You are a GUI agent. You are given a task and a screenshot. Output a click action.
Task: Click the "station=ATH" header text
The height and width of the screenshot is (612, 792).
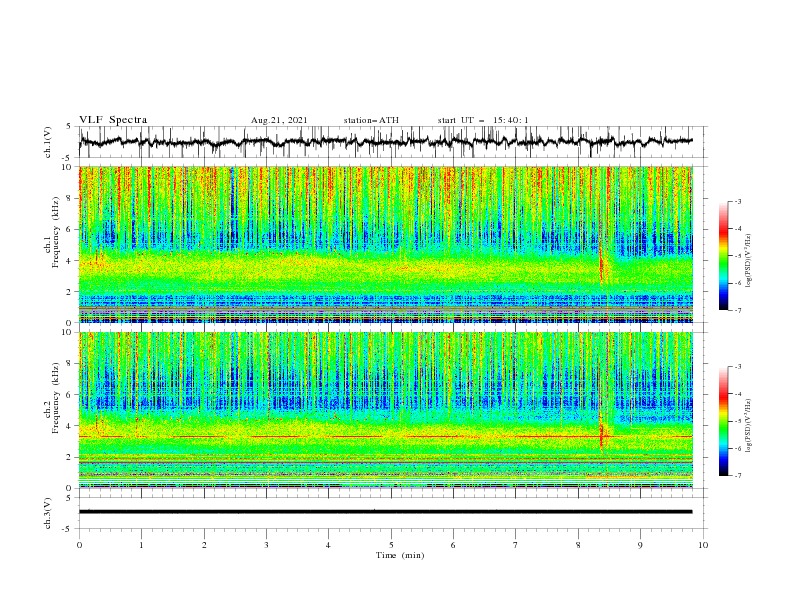coord(371,120)
